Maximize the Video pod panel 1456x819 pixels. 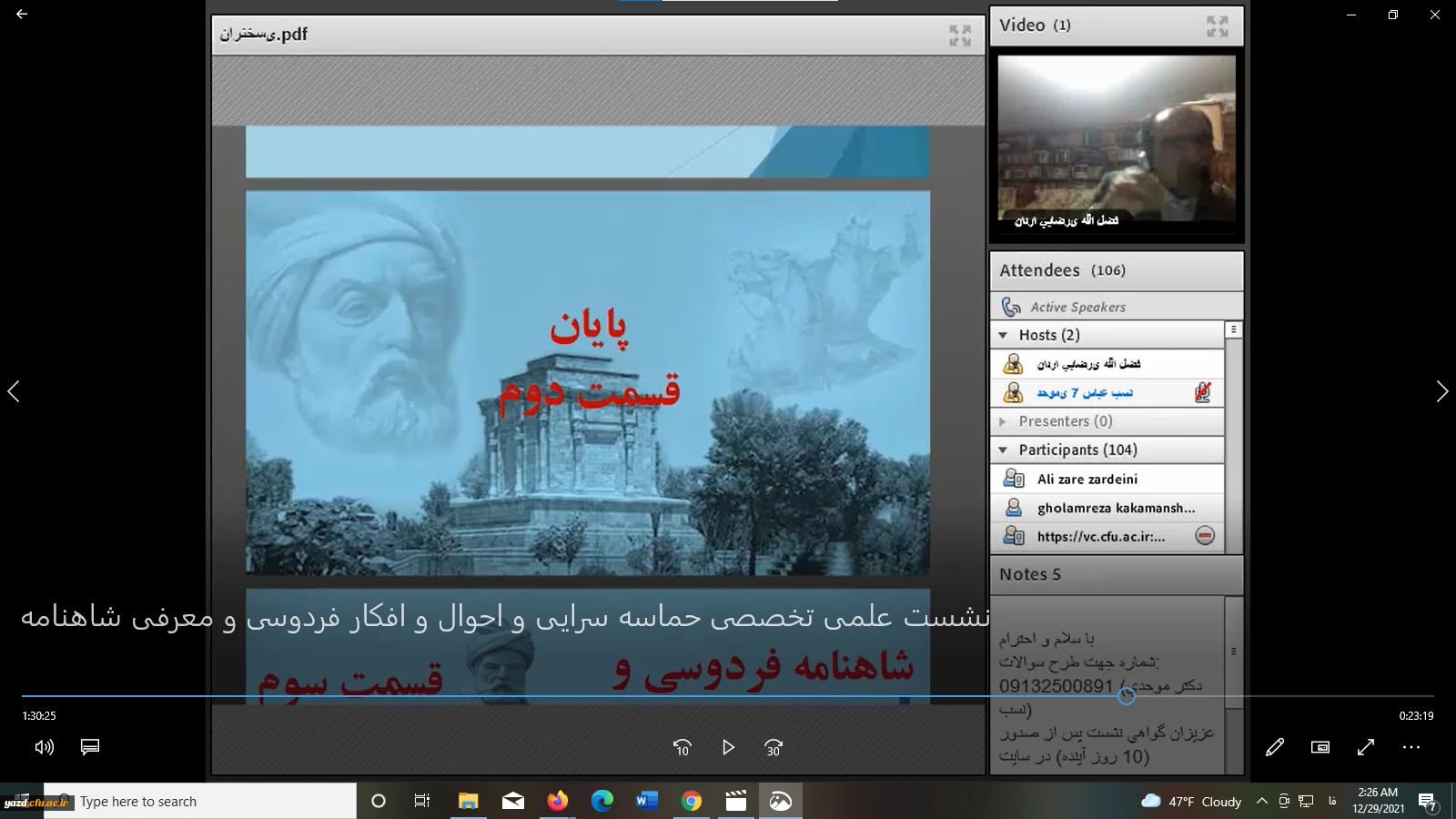pos(1217,26)
